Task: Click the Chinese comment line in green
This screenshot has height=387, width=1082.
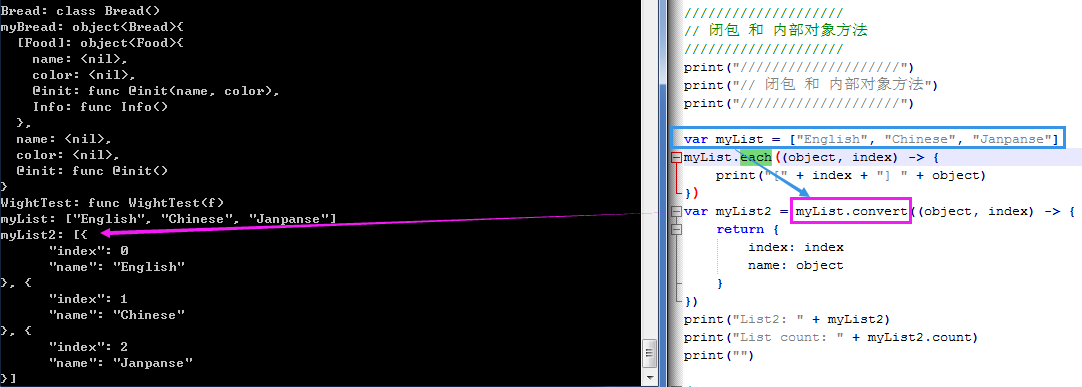Action: pyautogui.click(x=776, y=31)
